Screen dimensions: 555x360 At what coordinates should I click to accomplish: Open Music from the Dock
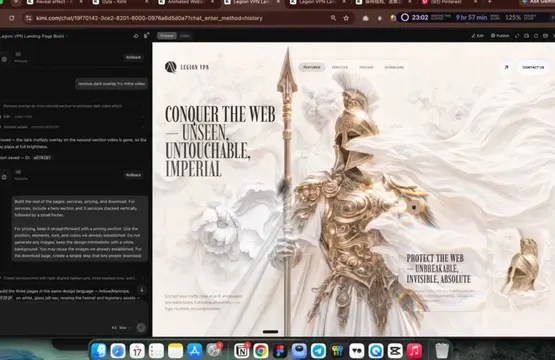pos(414,351)
